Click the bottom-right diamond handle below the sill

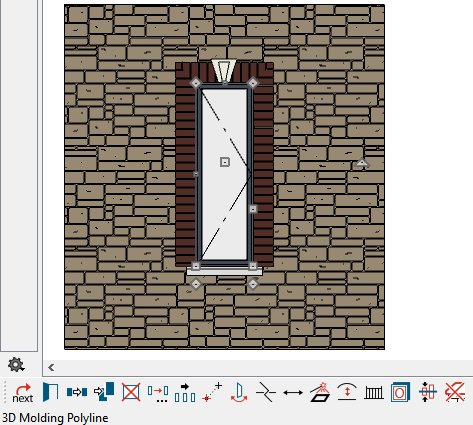[253, 284]
